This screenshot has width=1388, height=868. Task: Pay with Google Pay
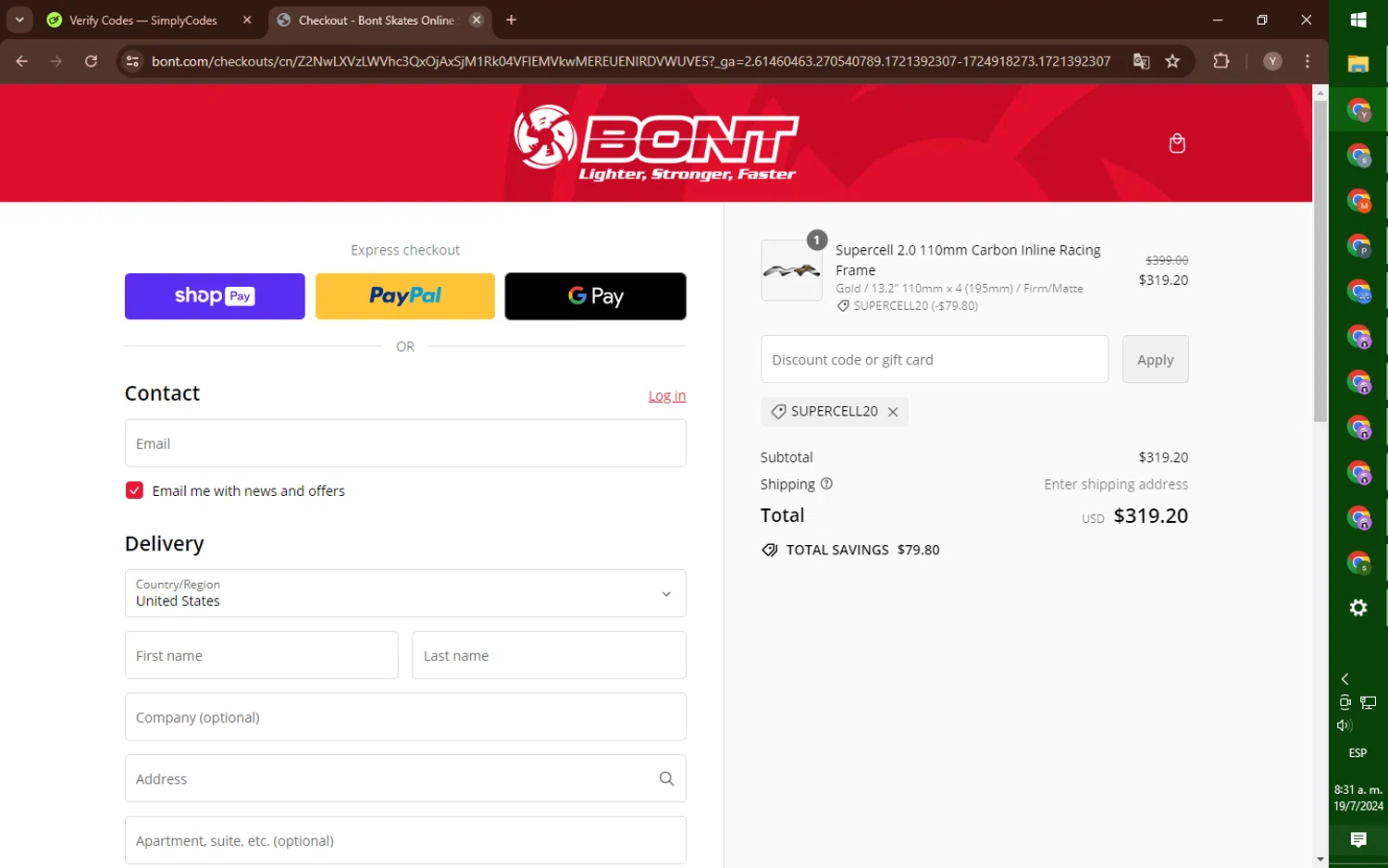click(x=596, y=296)
